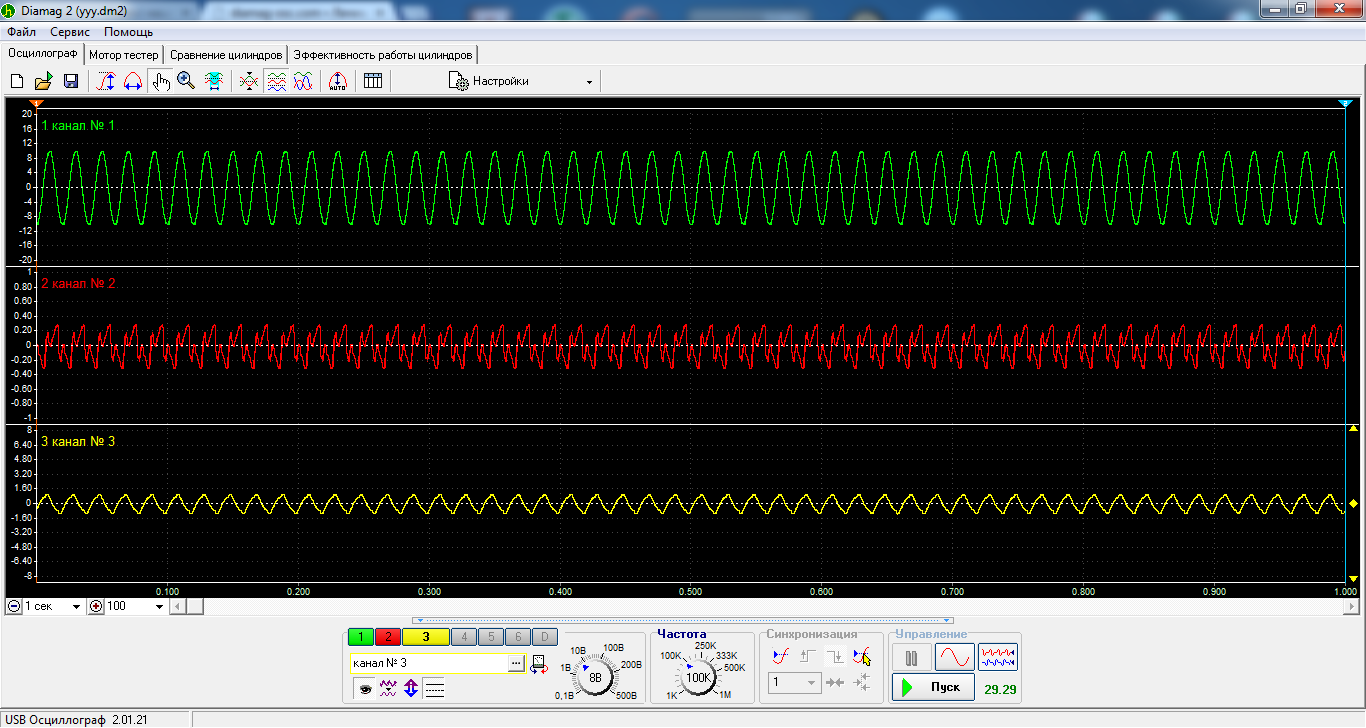Click the cyan waveform stretch tool

coord(214,81)
